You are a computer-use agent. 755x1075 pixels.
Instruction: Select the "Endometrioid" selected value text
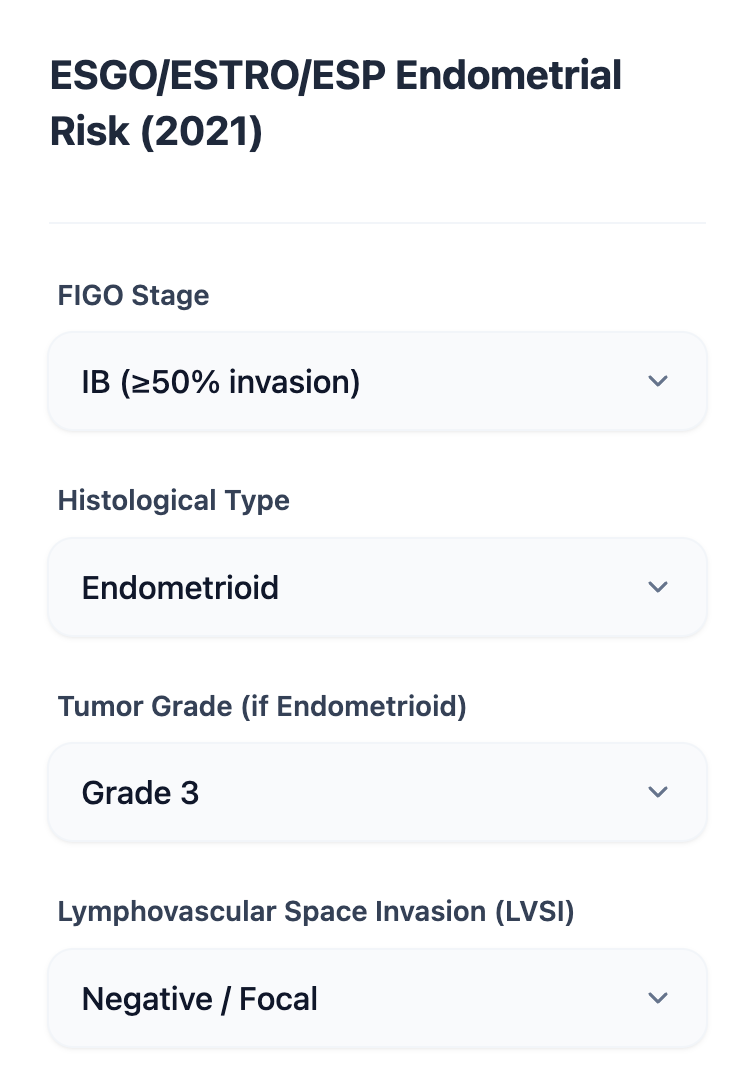[180, 588]
